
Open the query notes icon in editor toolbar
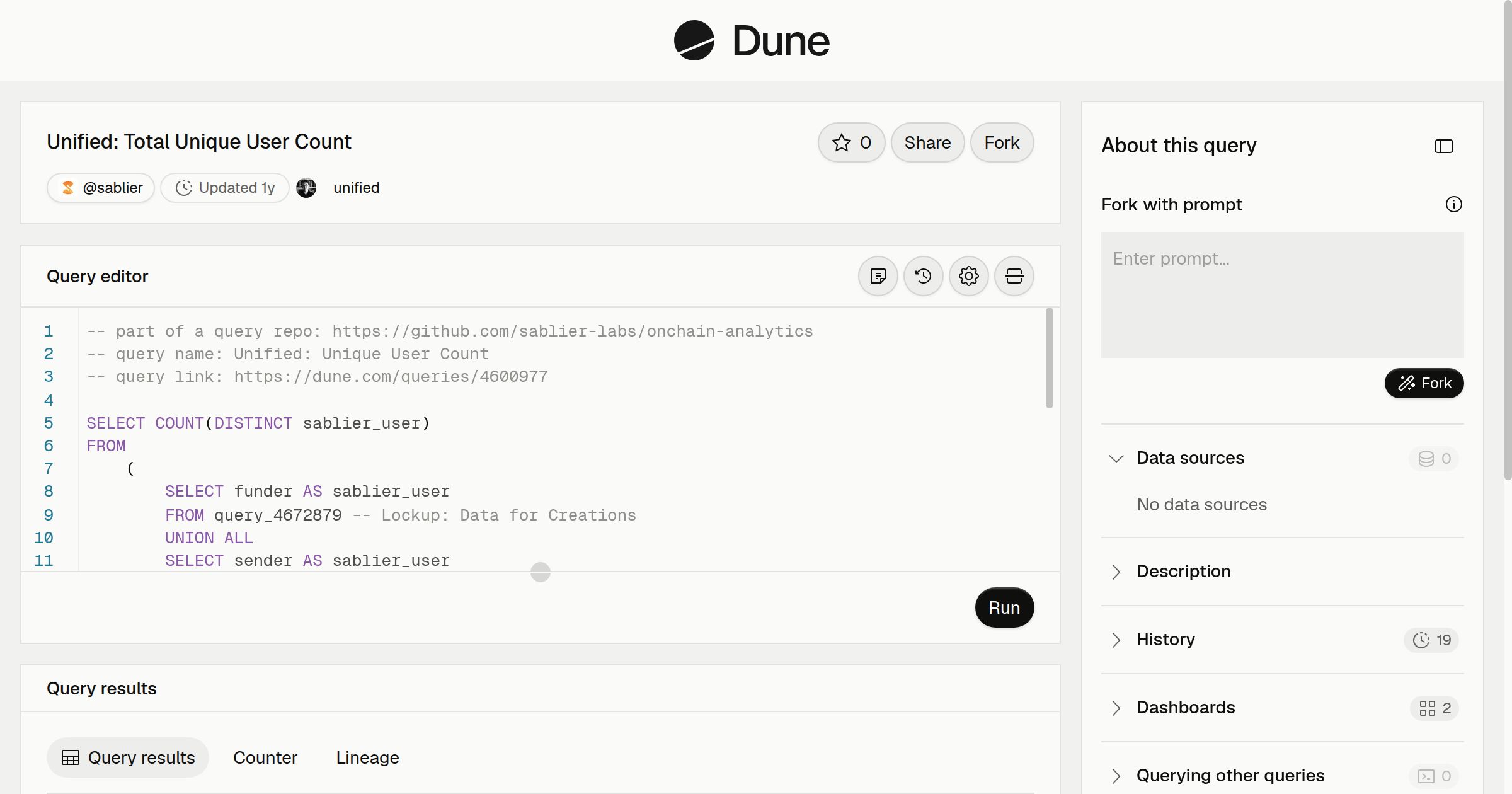pos(878,276)
